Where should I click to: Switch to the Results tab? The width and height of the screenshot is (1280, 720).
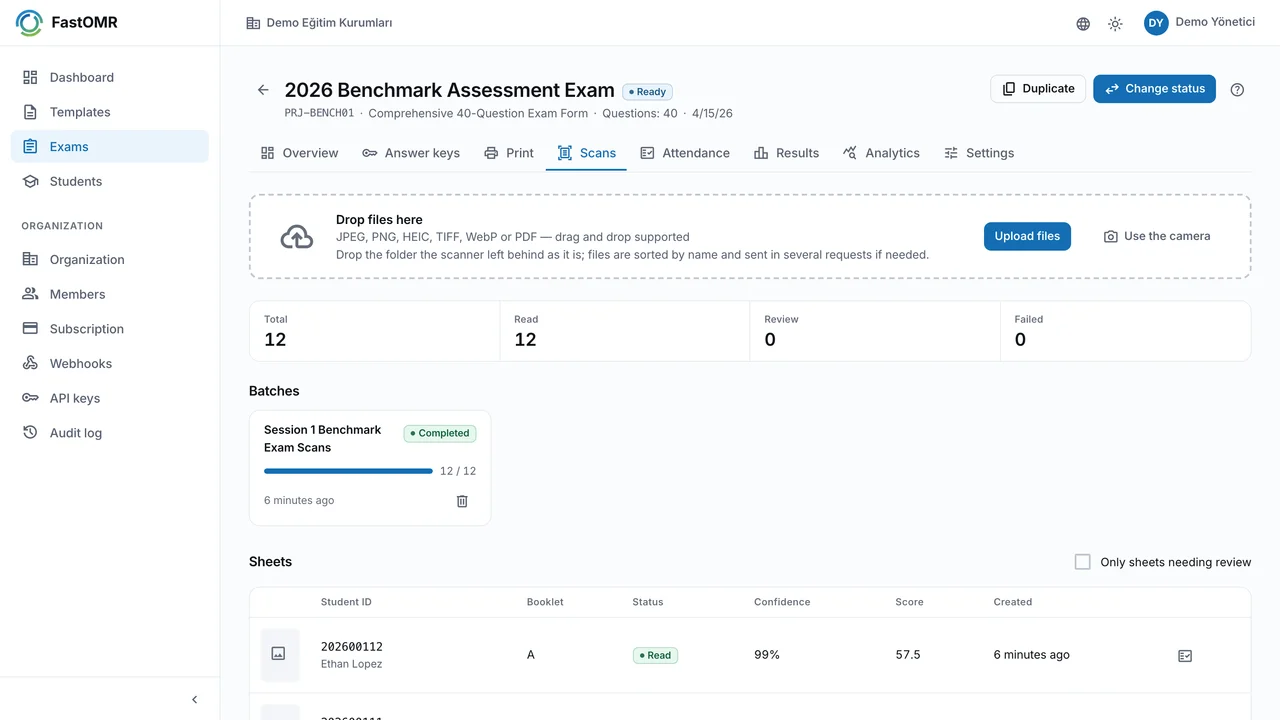[786, 153]
